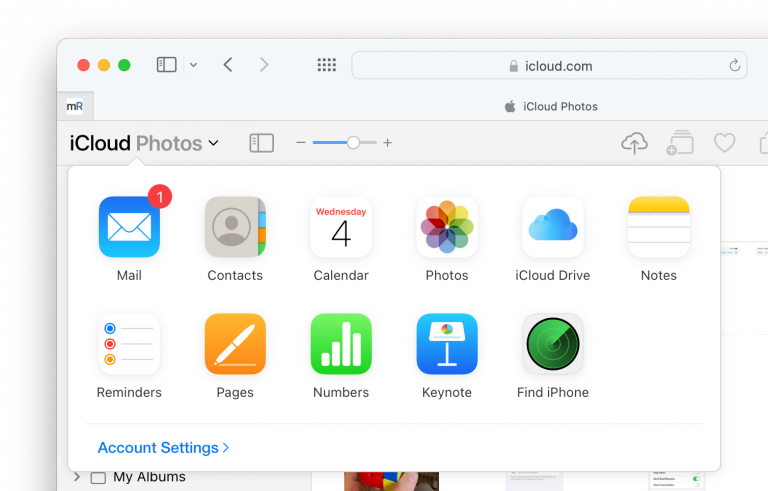Open the Safari sidebar dropdown arrow
Viewport: 768px width, 491px height.
[x=193, y=65]
